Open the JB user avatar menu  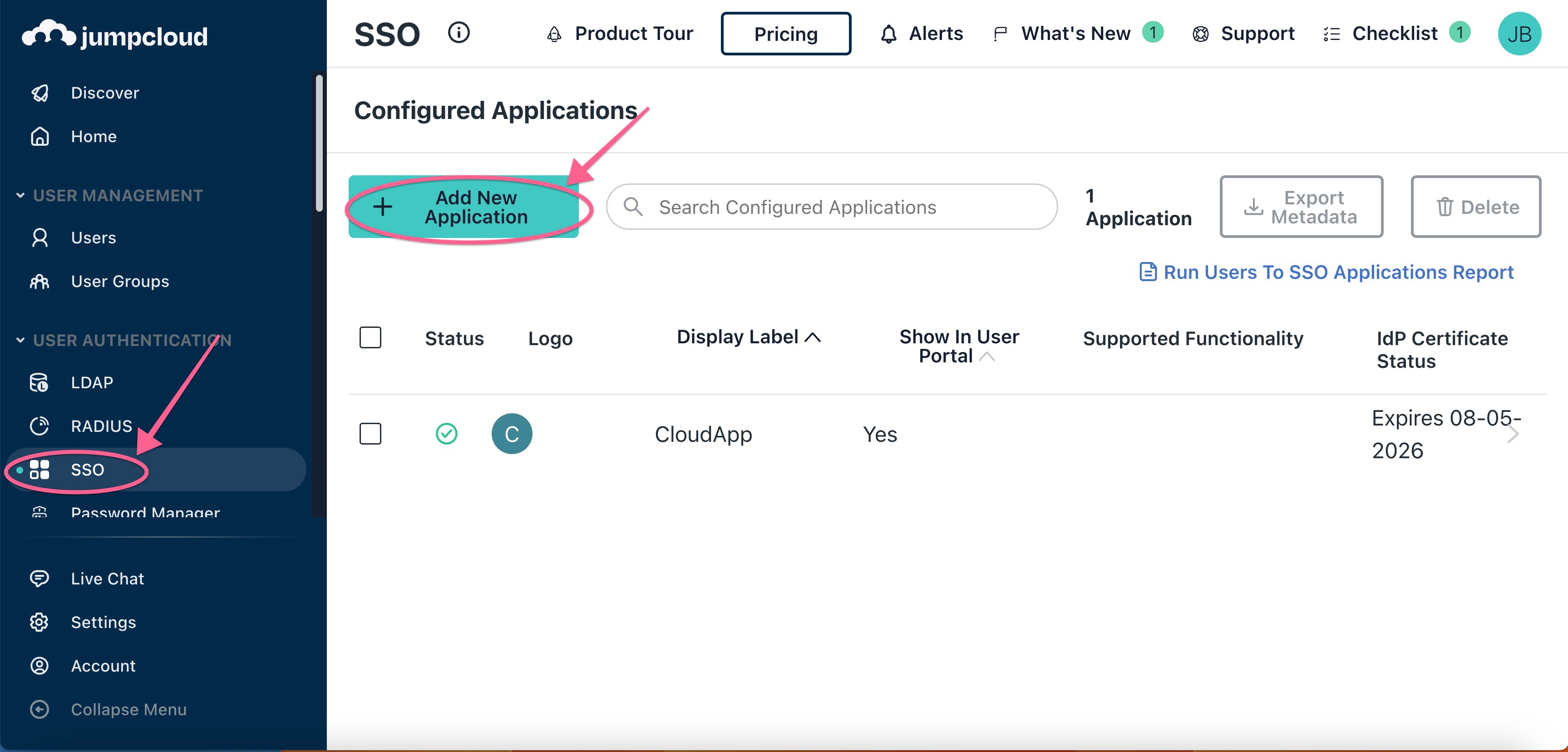click(x=1519, y=34)
